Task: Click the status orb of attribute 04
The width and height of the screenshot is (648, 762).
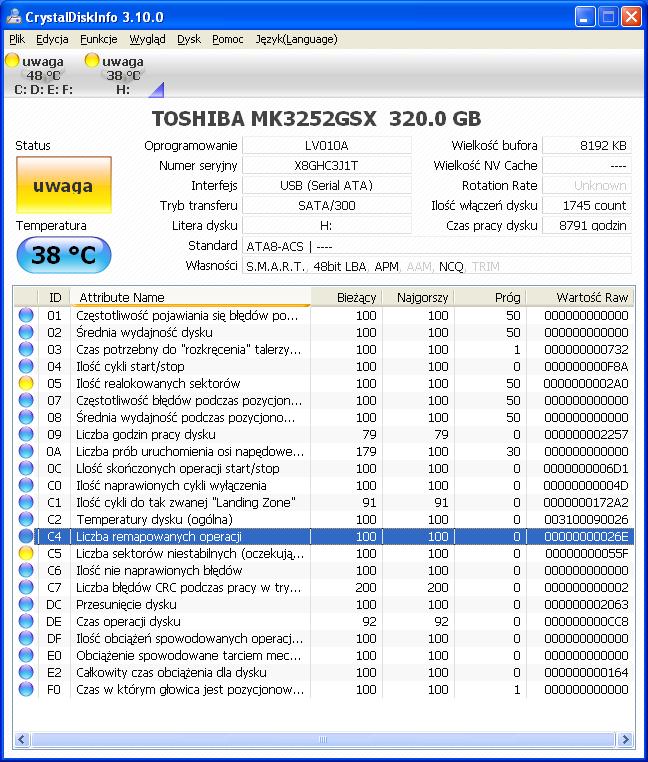Action: tap(26, 366)
